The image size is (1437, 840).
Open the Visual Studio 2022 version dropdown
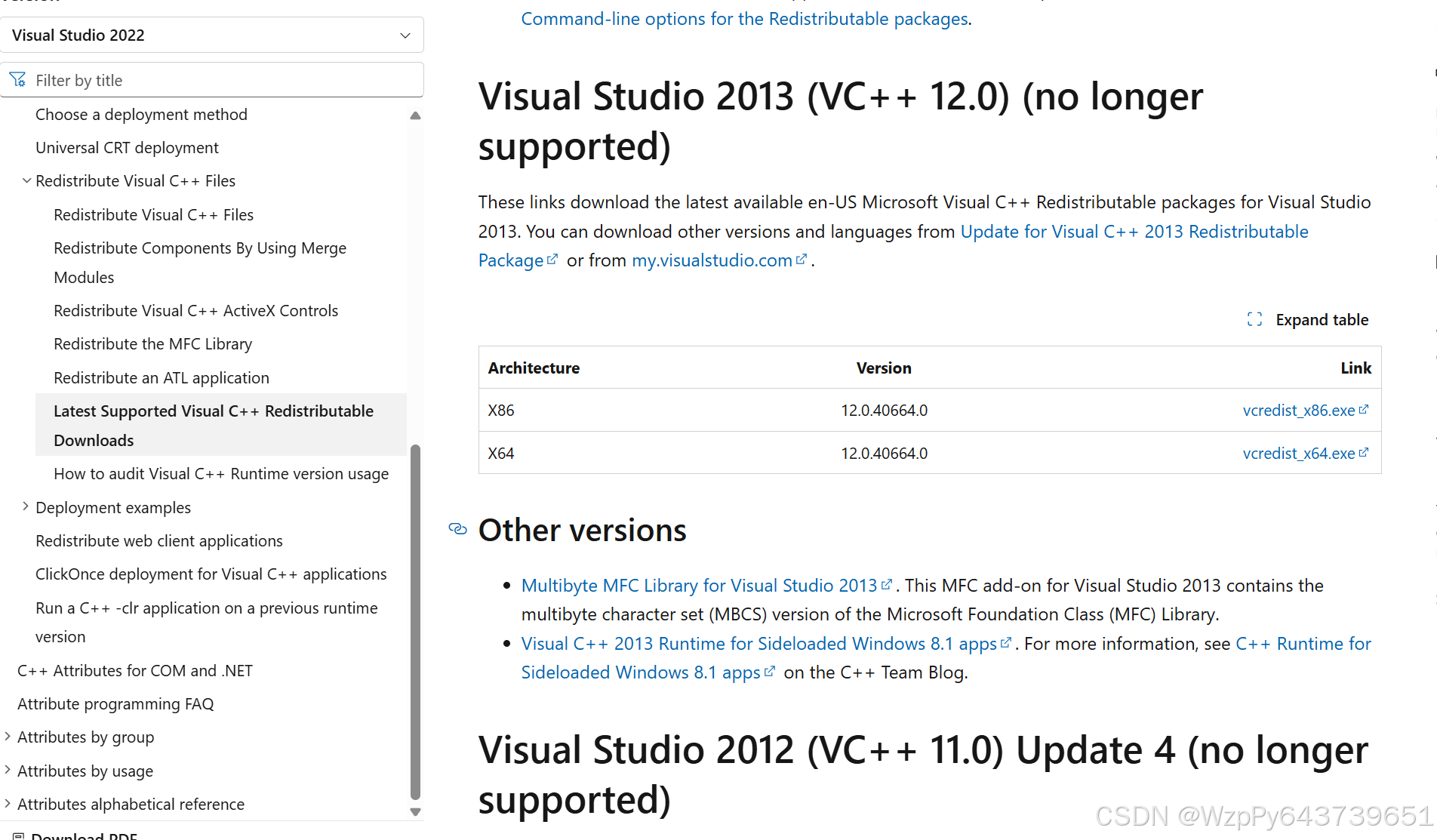pyautogui.click(x=211, y=35)
